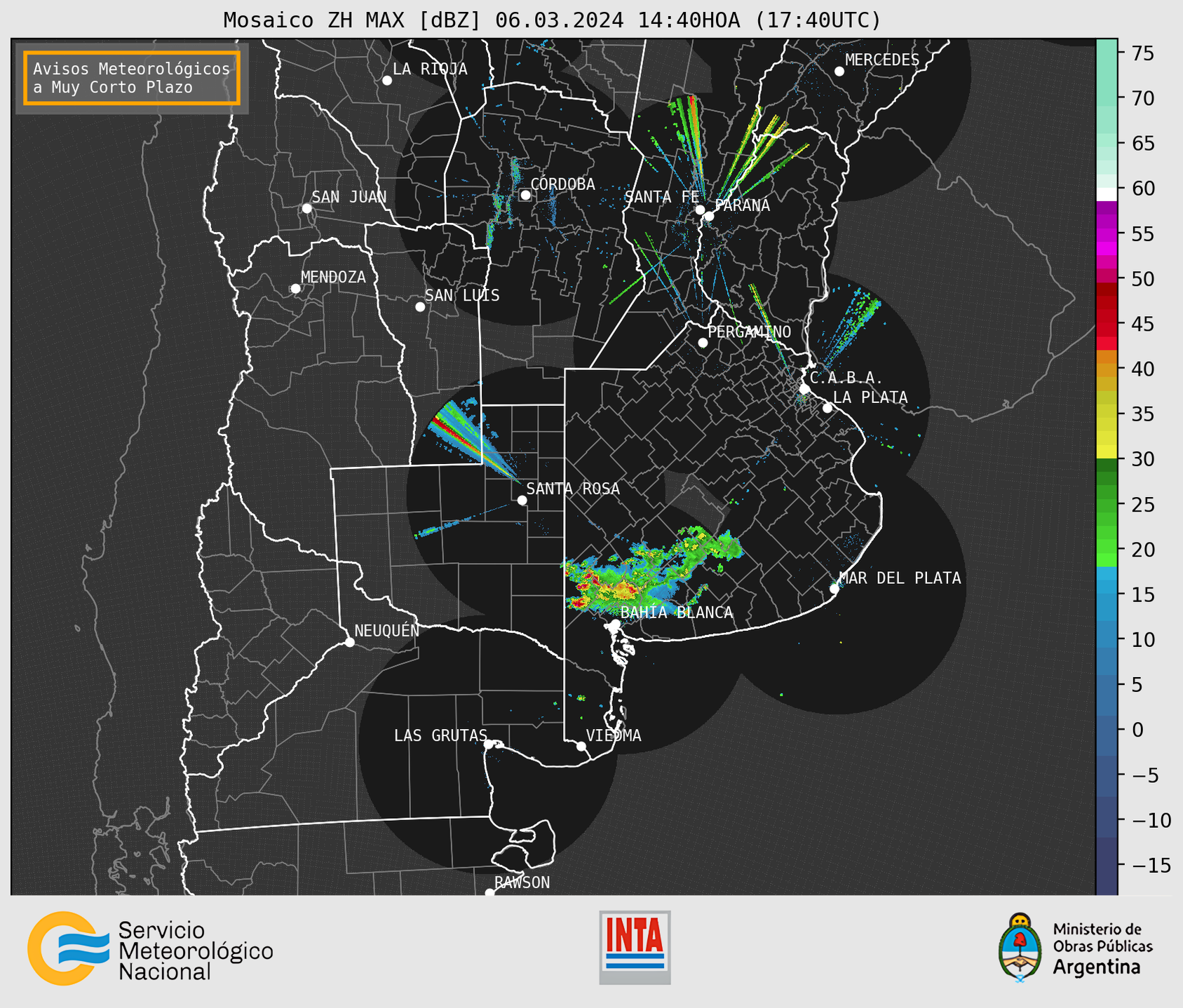This screenshot has height=1008, width=1183.
Task: Click the RAWSON city label
Action: point(522,883)
